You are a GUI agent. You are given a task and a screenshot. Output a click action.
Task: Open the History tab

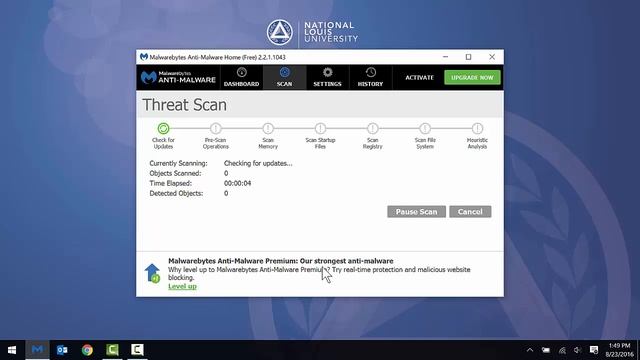[370, 78]
